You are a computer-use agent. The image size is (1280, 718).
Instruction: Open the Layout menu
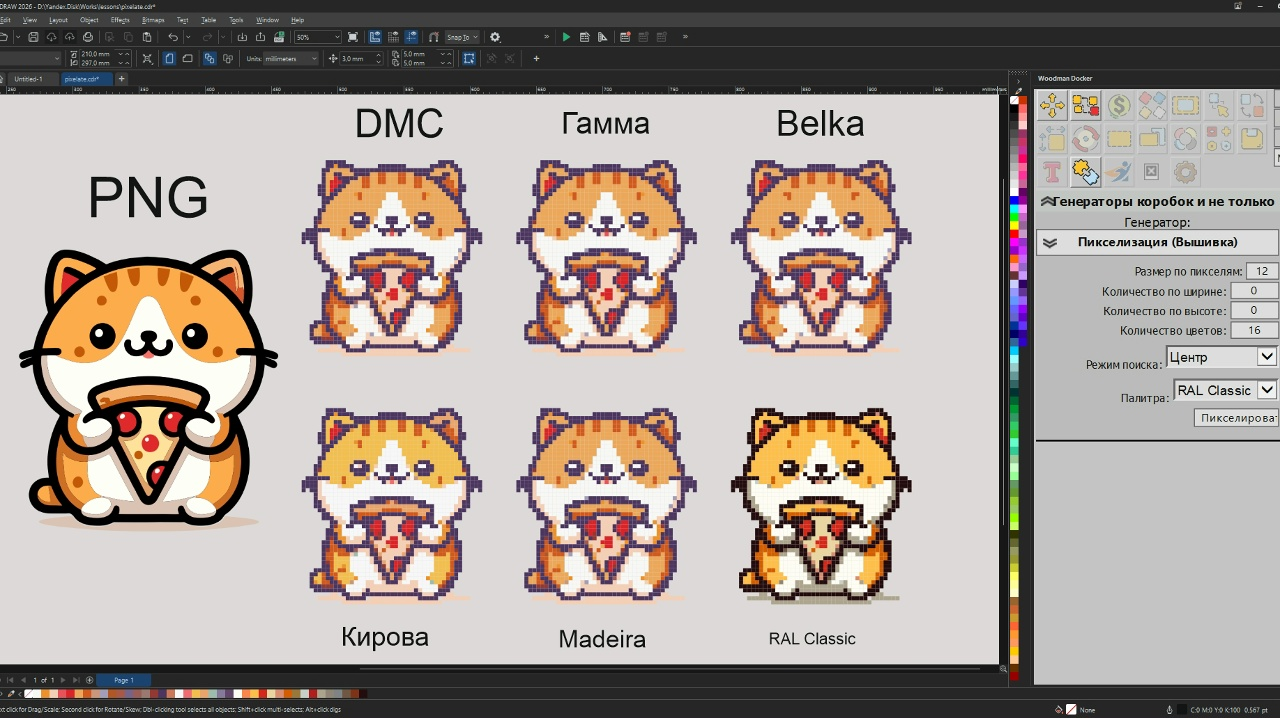[59, 20]
